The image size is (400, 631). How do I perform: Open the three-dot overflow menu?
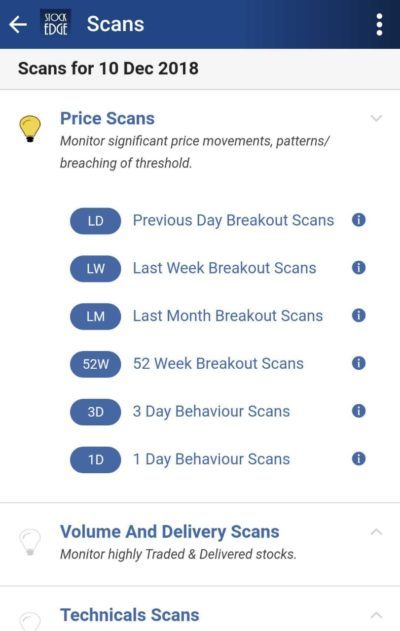pyautogui.click(x=379, y=25)
